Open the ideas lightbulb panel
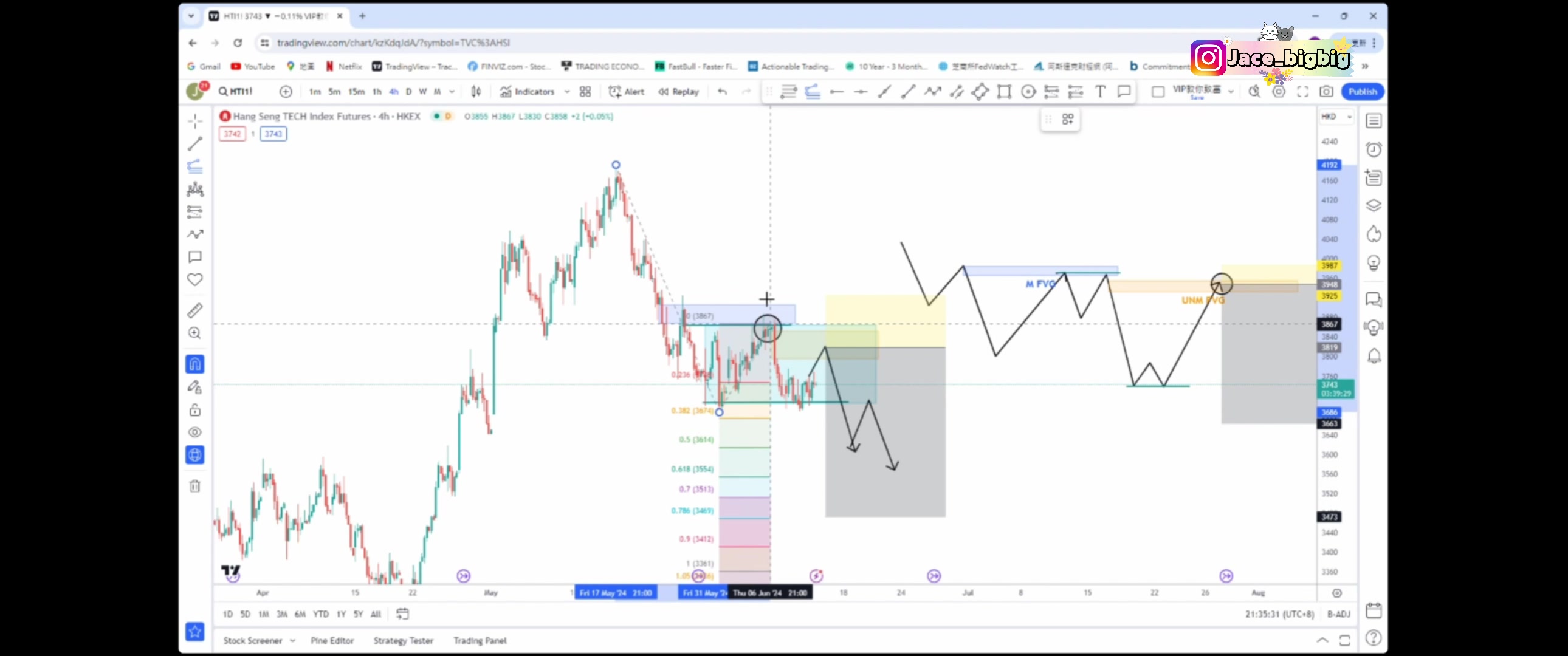The image size is (1568, 656). [1374, 263]
